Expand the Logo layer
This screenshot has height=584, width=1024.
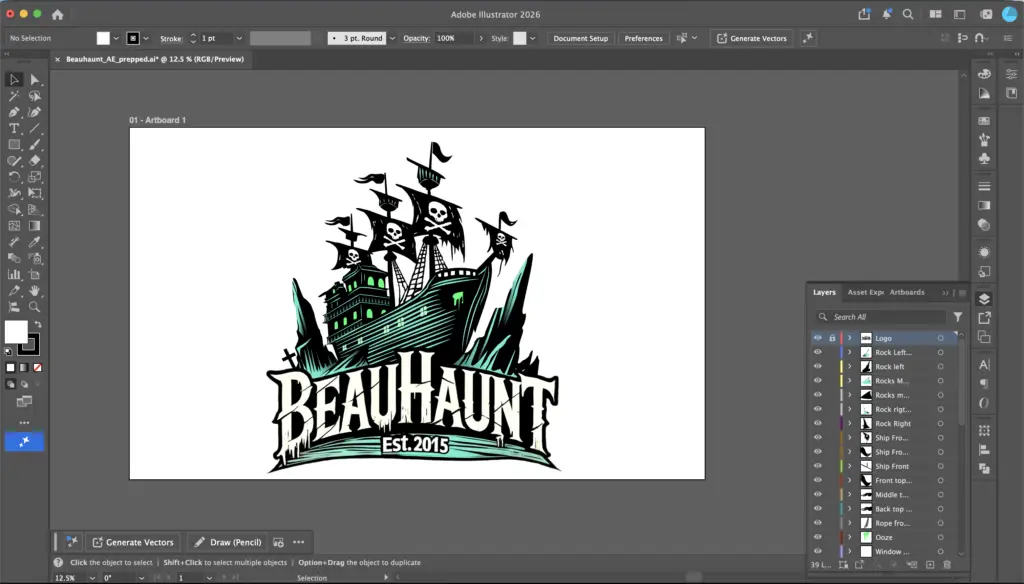pos(850,338)
